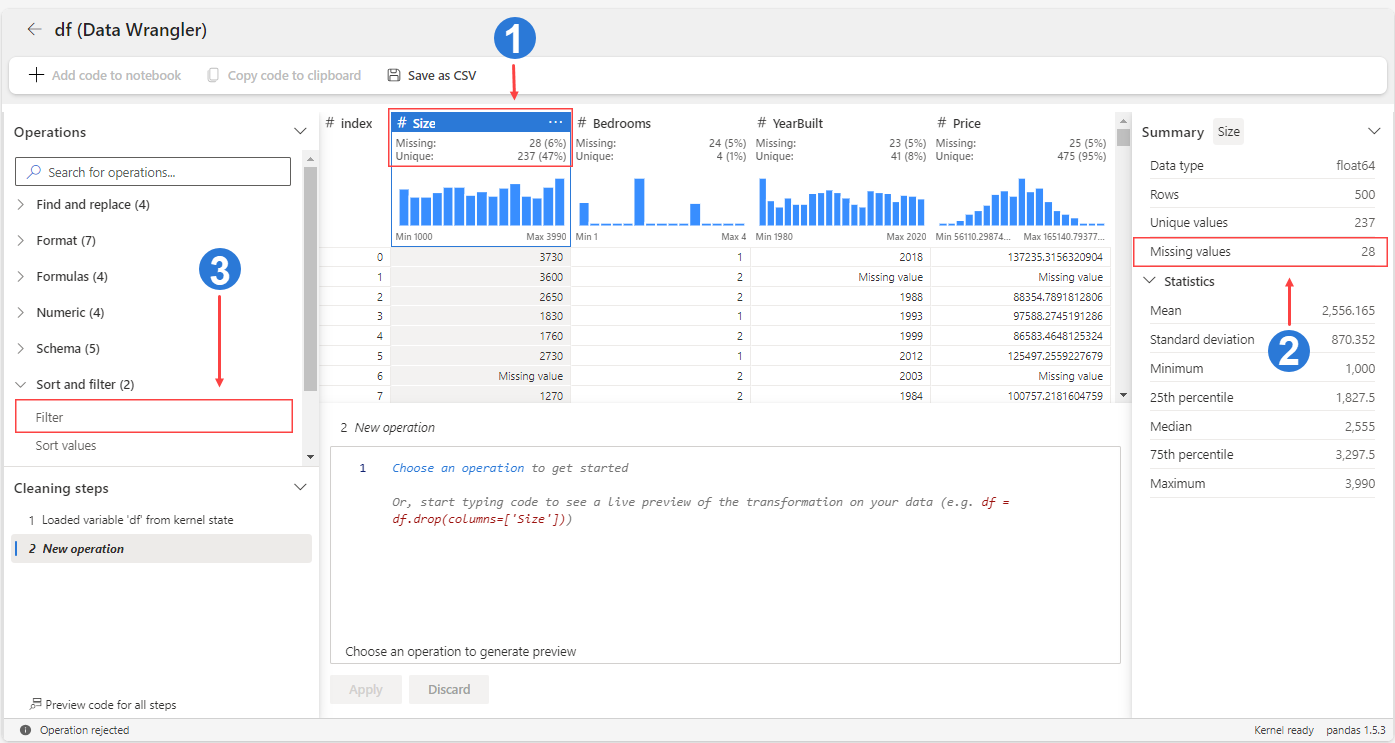This screenshot has width=1395, height=743.
Task: Click the search magnifier in operations box
Action: coord(33,172)
